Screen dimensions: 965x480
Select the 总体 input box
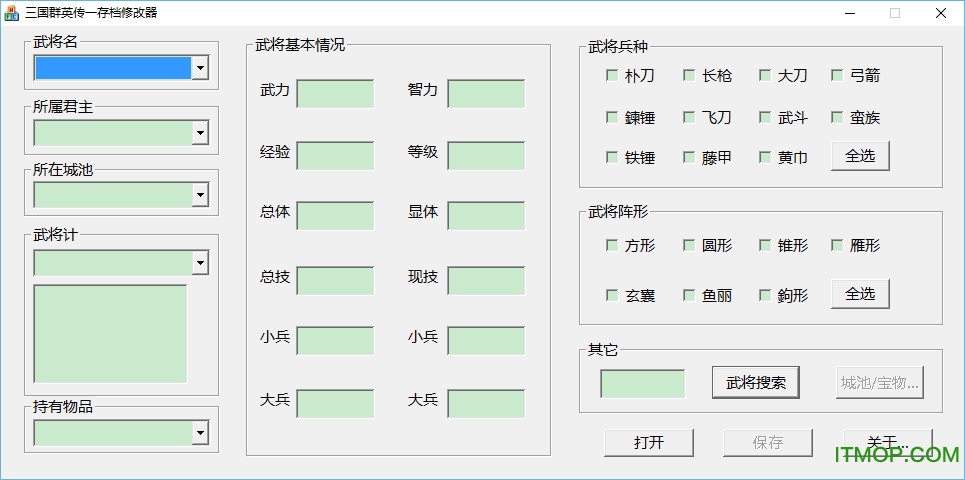click(x=335, y=215)
